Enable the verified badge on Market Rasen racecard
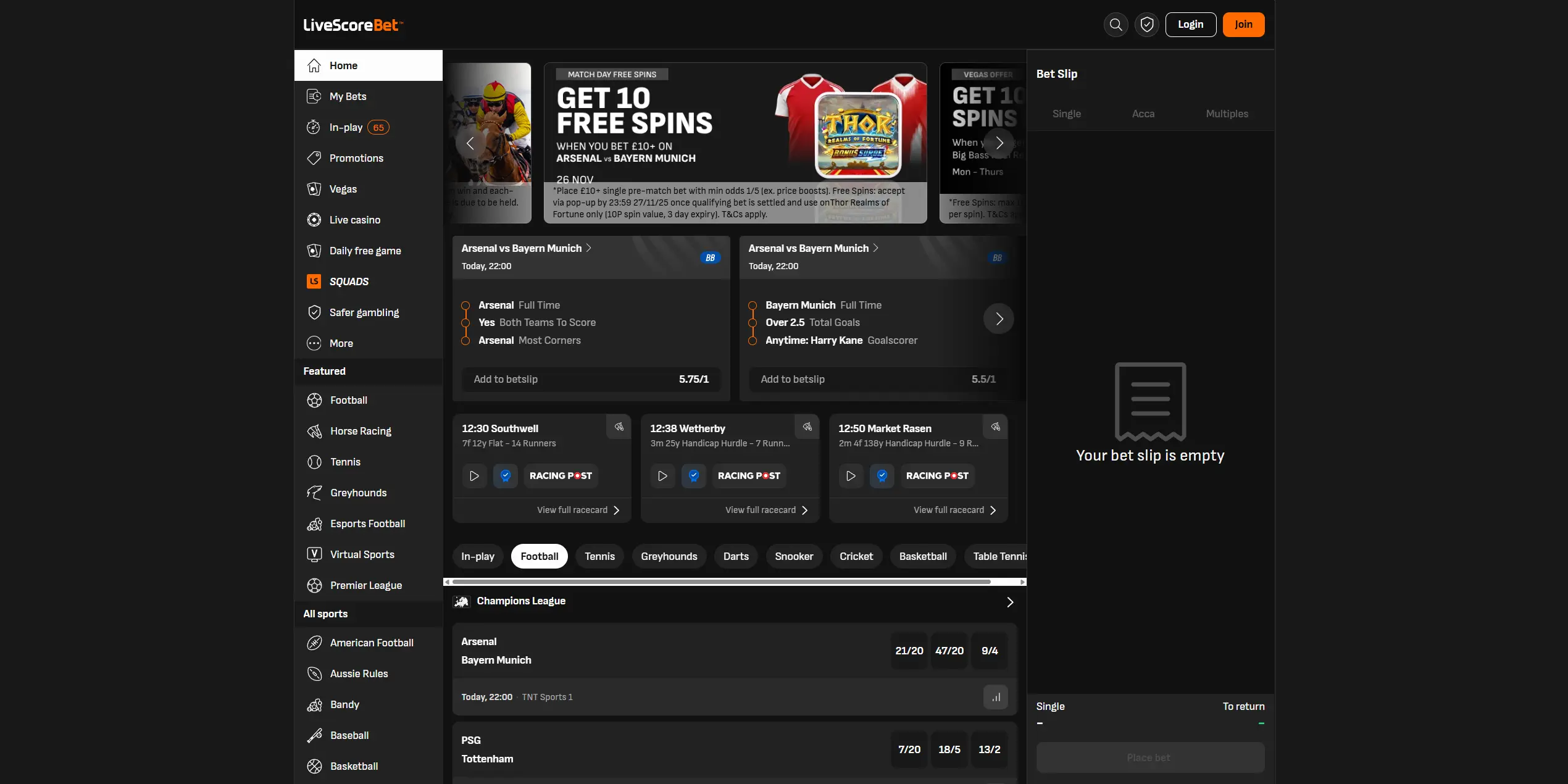 (x=882, y=475)
